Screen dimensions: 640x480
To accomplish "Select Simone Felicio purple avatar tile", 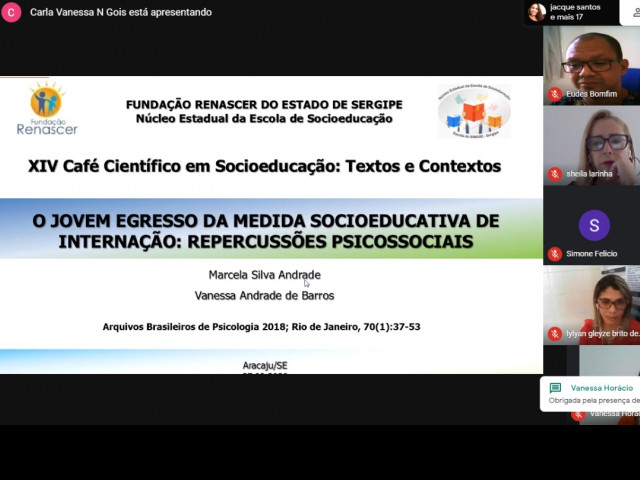I will pyautogui.click(x=593, y=224).
